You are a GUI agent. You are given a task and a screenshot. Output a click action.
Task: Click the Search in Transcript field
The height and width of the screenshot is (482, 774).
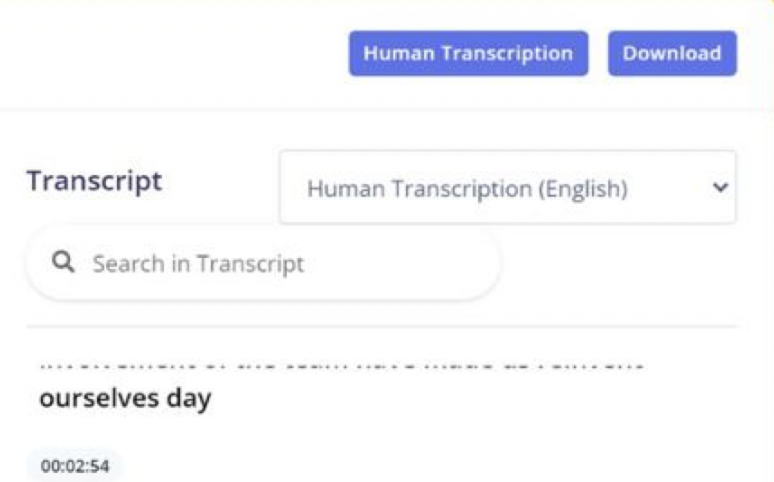263,263
